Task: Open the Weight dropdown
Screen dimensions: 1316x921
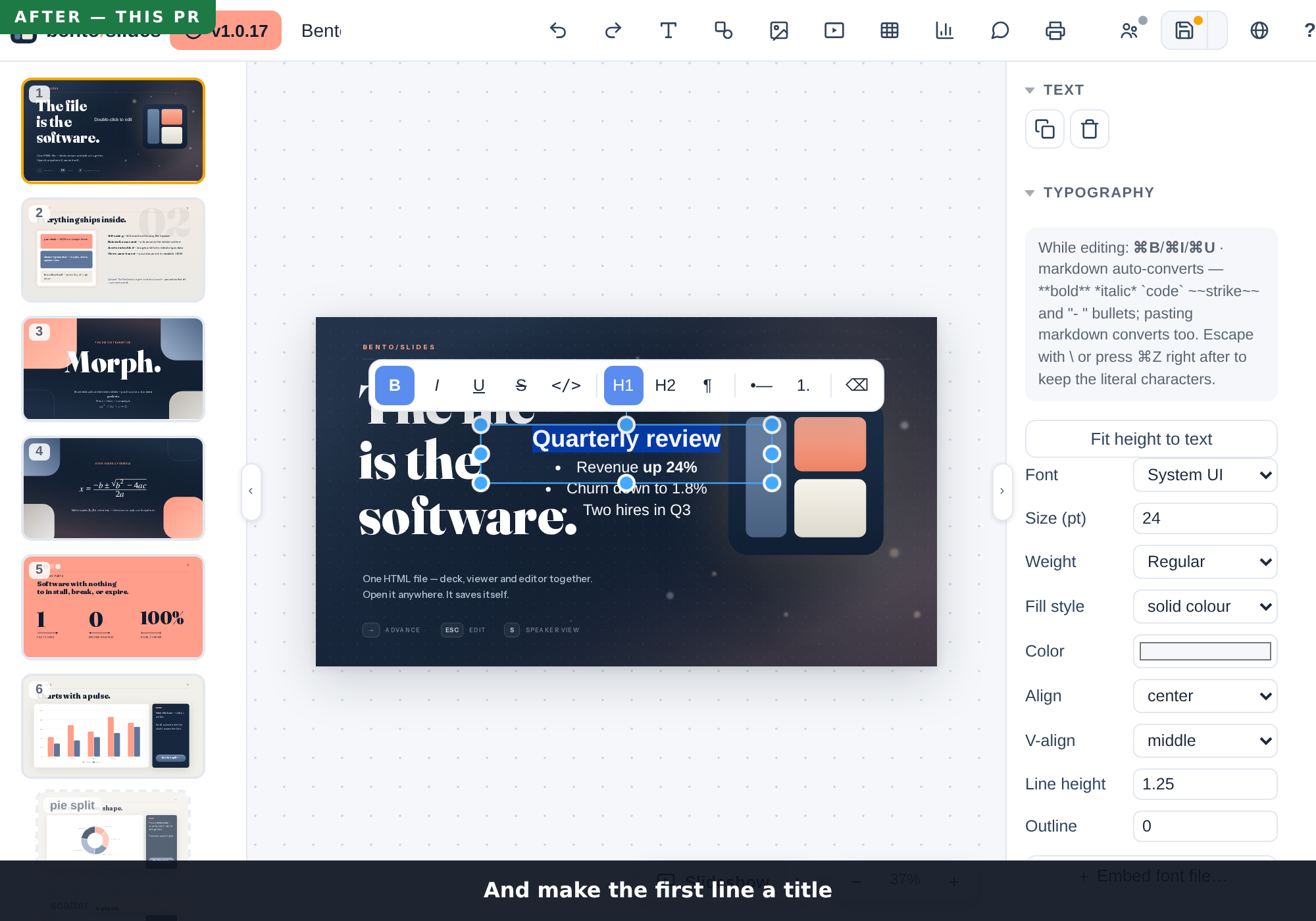Action: coord(1205,562)
